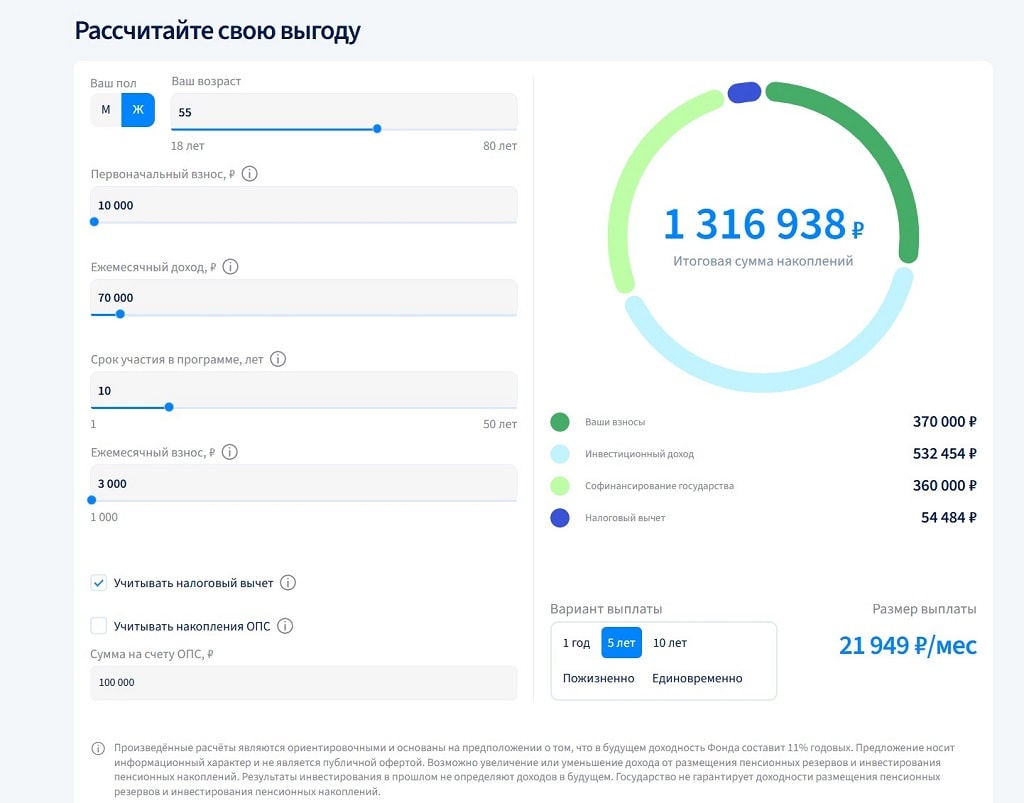Click the Ежемесячный доход slider handle
Viewport: 1024px width, 803px height.
click(120, 314)
